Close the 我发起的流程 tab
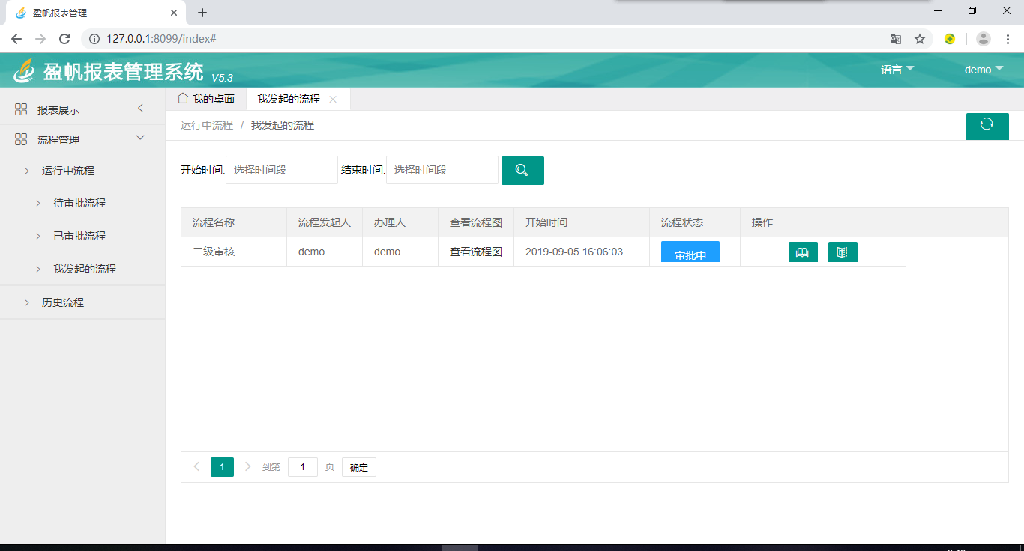Viewport: 1024px width, 551px height. pos(334,100)
